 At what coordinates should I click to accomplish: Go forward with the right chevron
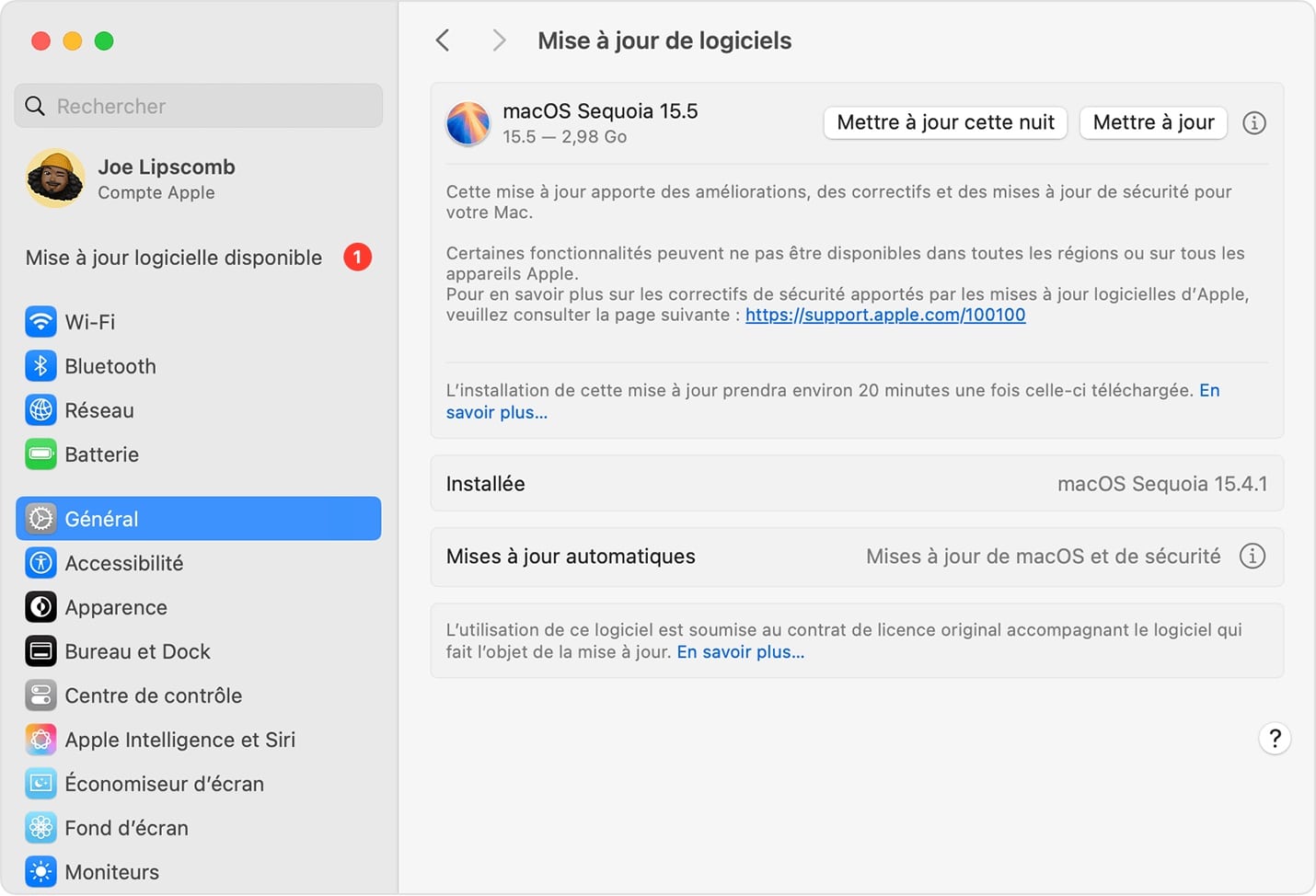point(499,40)
